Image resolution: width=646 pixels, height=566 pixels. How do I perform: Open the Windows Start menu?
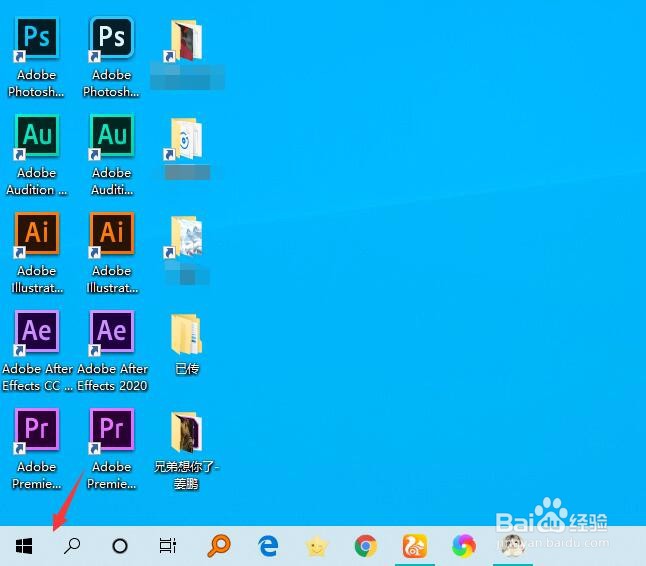point(24,546)
